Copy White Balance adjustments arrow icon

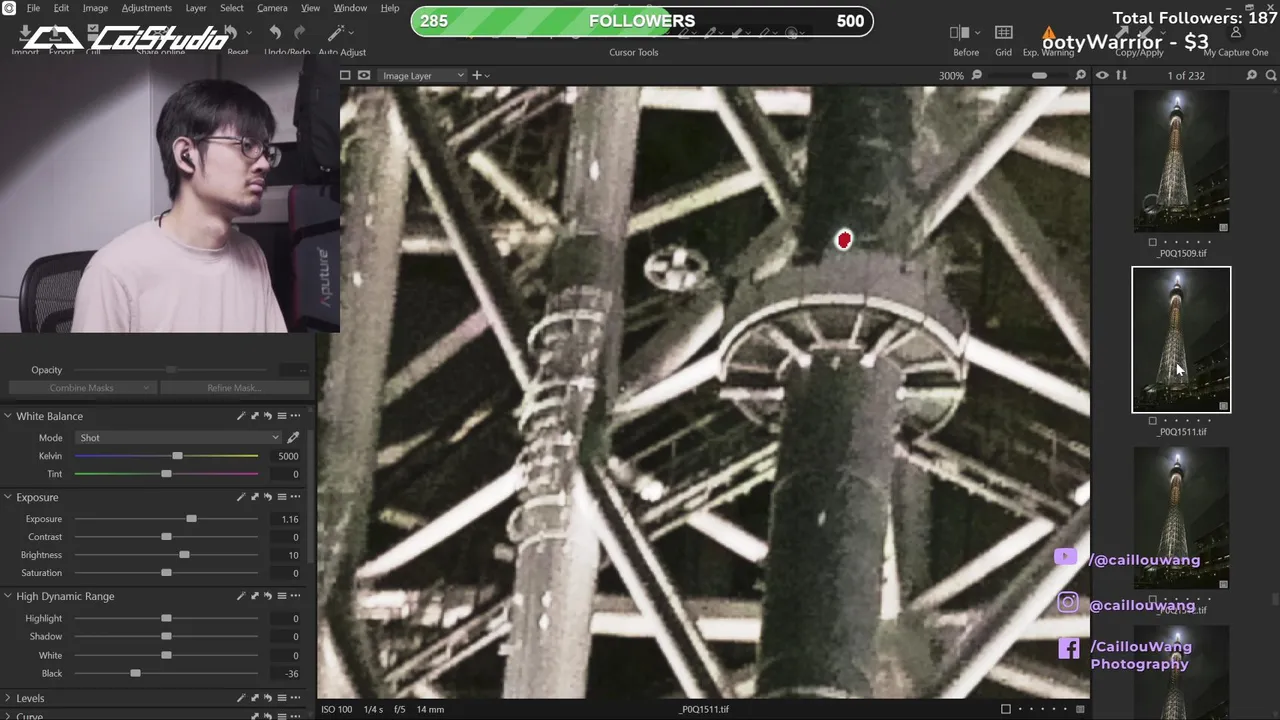tap(254, 416)
